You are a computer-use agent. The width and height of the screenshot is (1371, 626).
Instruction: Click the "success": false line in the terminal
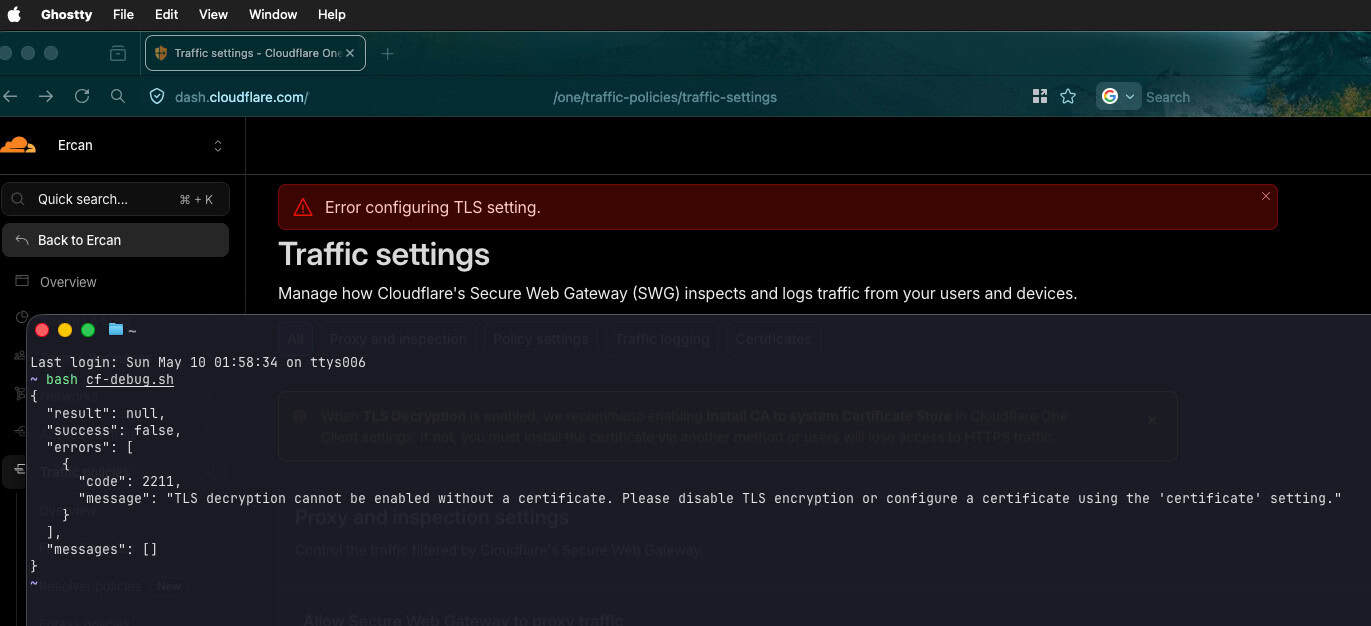click(114, 430)
